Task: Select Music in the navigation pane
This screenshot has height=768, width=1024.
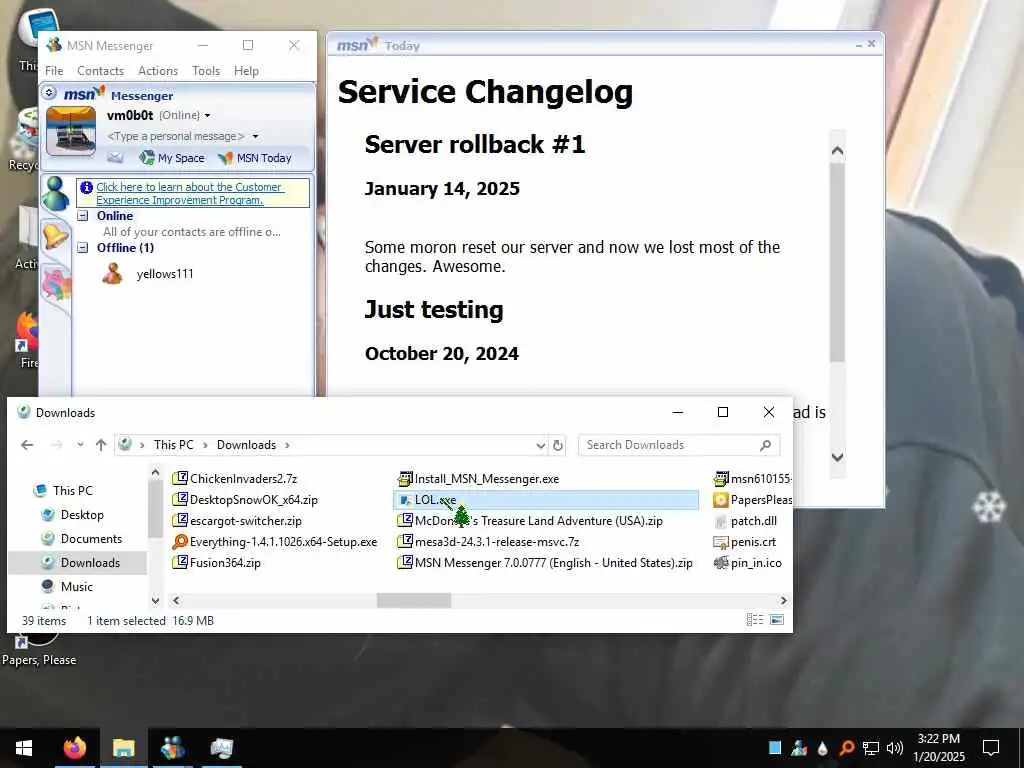Action: (x=76, y=586)
